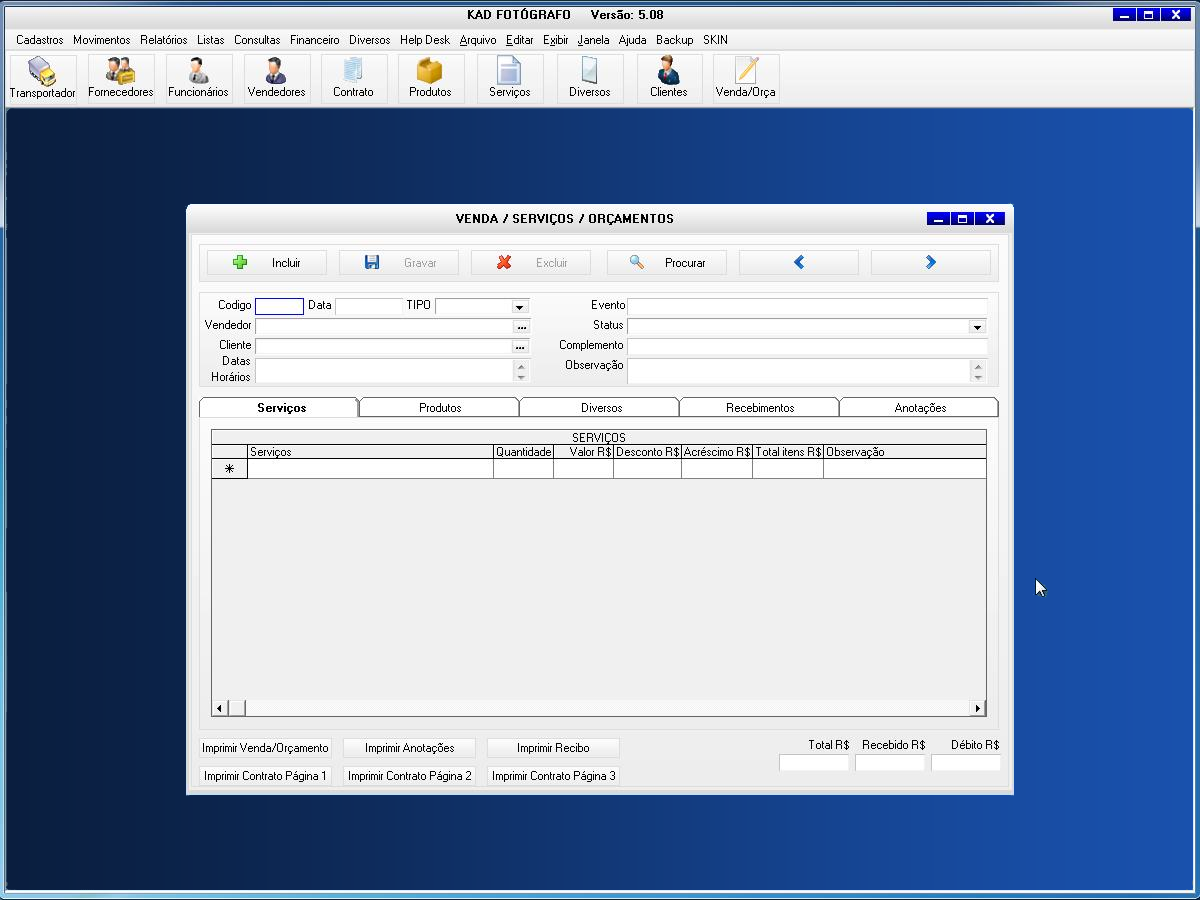
Task: Click the Incluir button
Action: tap(267, 262)
